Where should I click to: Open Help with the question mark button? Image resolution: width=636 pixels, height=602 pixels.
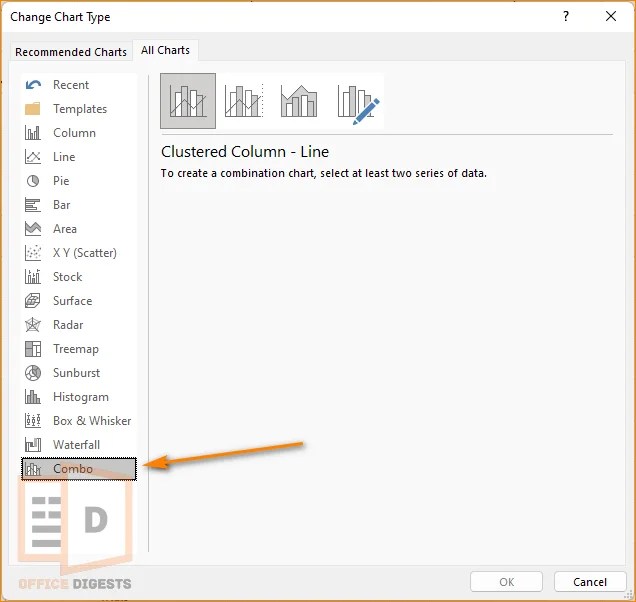point(566,16)
